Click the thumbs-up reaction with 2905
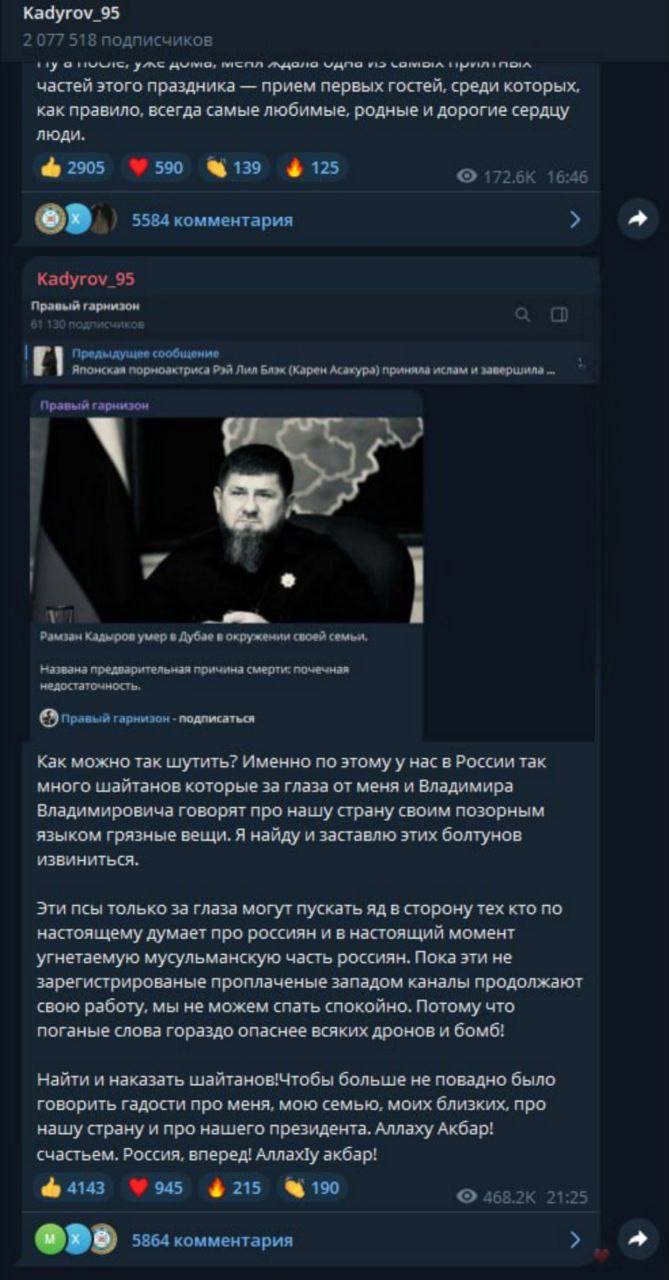Image resolution: width=669 pixels, height=1280 pixels. (x=74, y=167)
